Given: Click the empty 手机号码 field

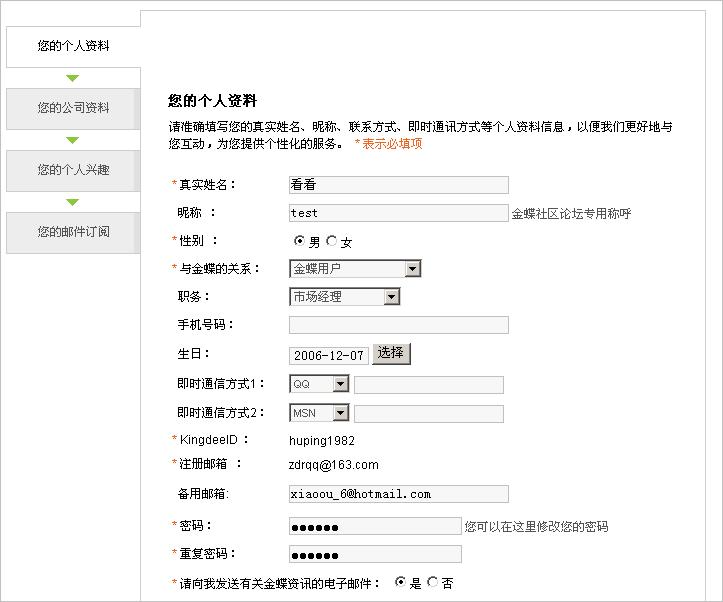Looking at the screenshot, I should (398, 325).
